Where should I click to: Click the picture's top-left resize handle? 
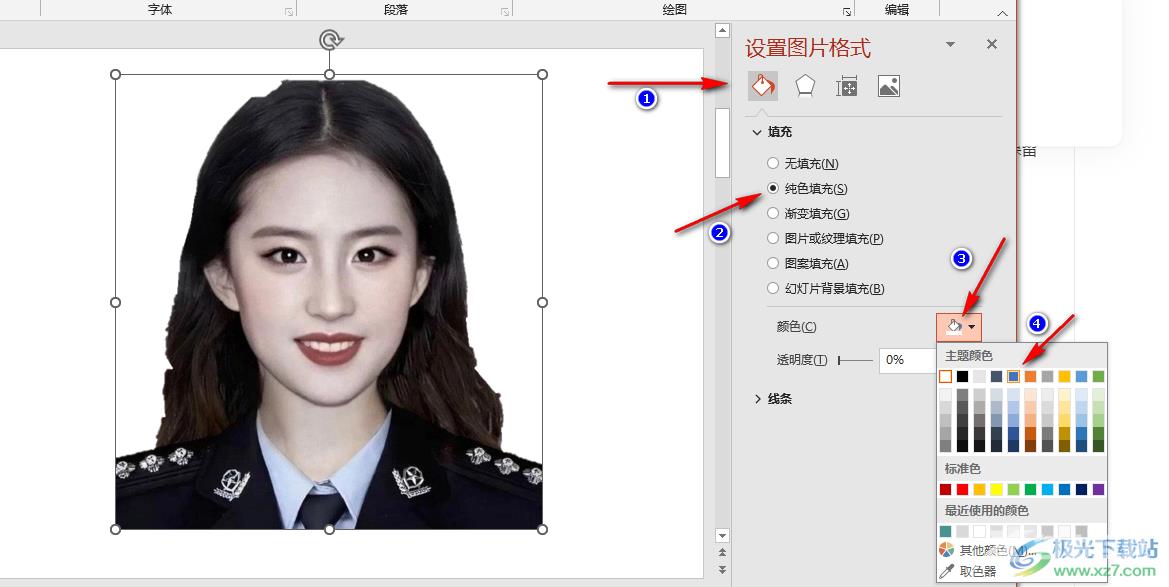tap(116, 75)
